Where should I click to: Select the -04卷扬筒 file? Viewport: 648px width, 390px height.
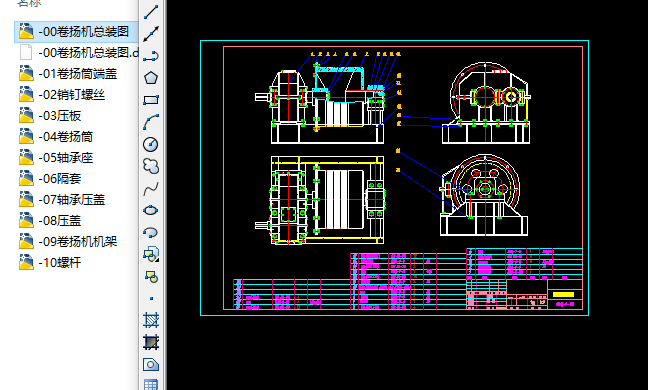[56, 137]
